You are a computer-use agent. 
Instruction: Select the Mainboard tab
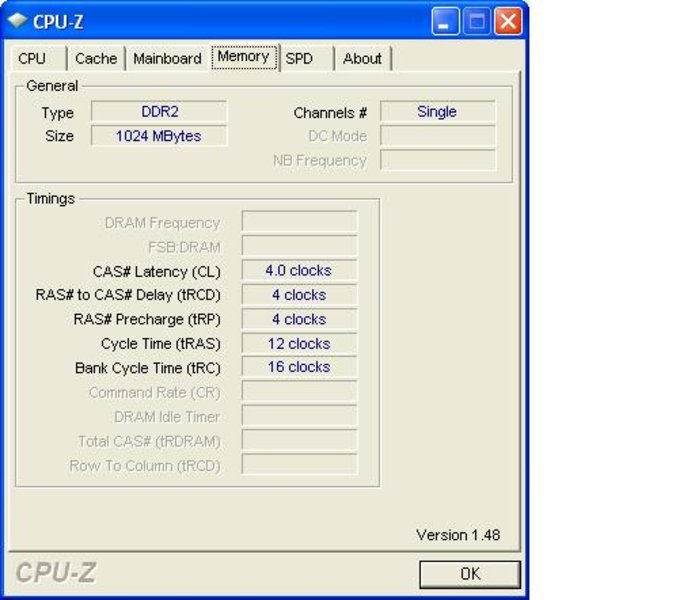[168, 58]
